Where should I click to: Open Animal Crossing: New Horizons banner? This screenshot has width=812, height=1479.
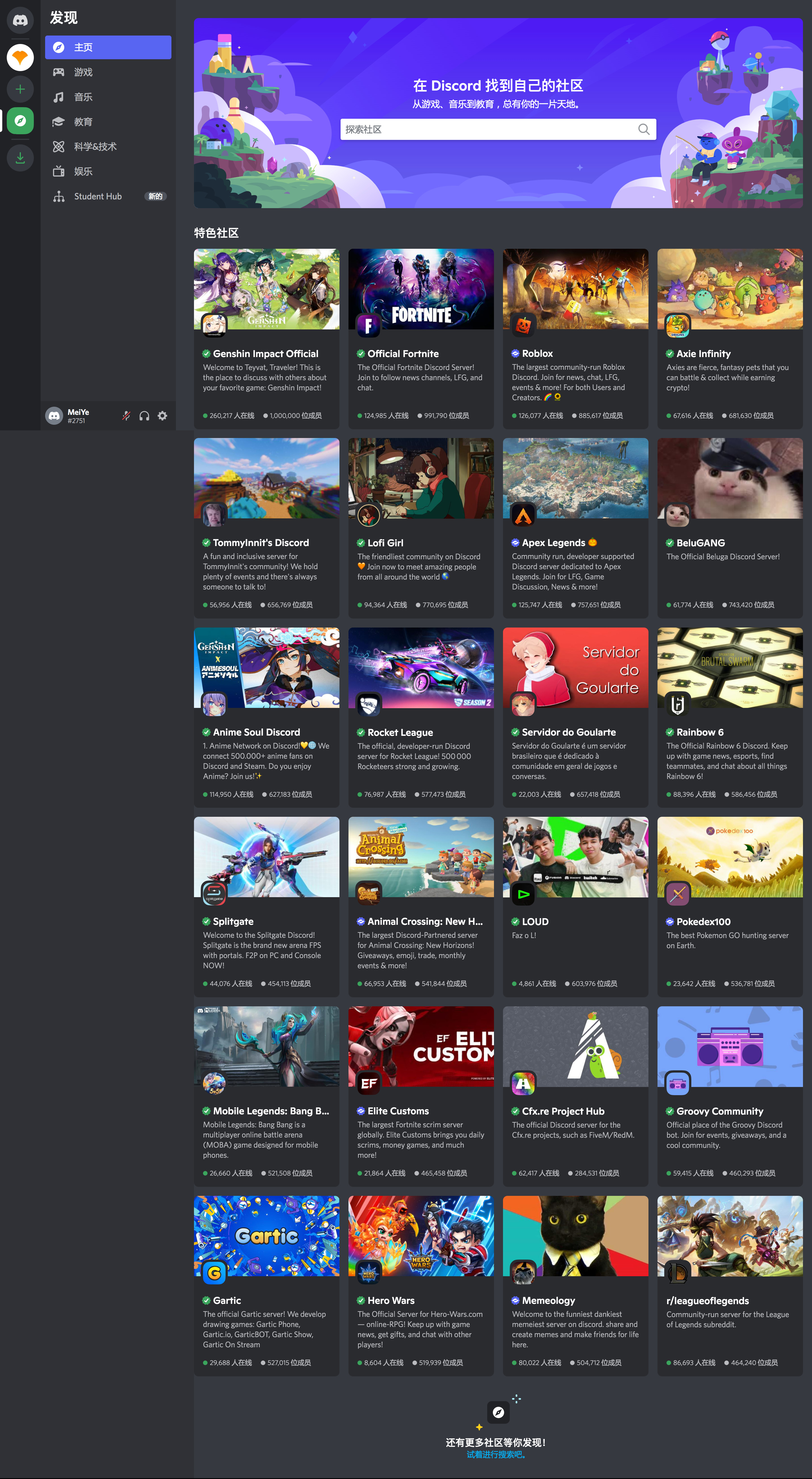point(421,857)
